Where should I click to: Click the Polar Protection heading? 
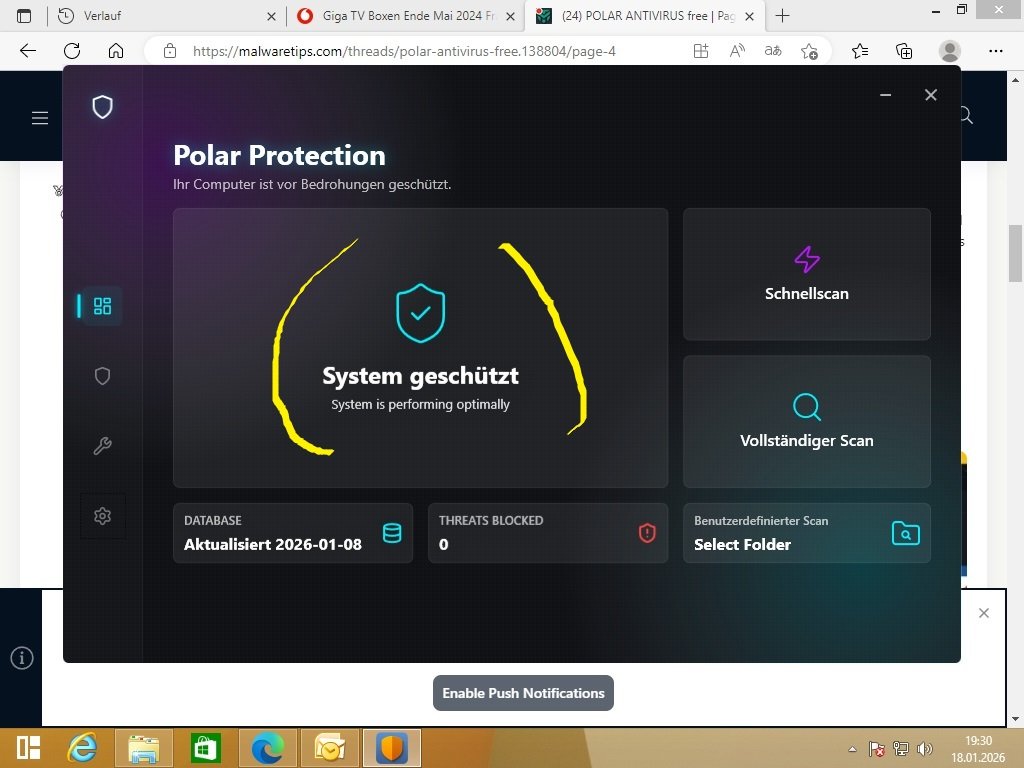280,155
